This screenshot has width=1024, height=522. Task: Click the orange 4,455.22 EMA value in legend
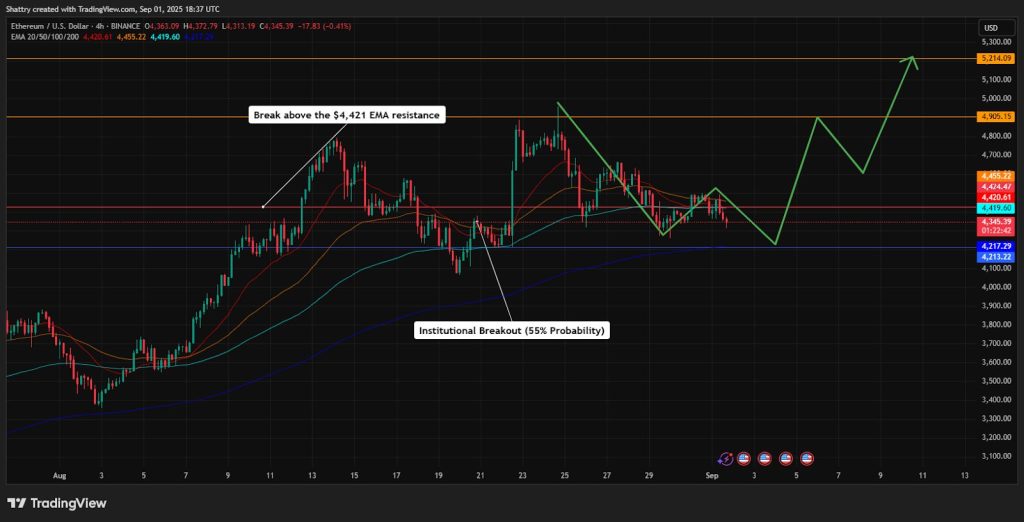tap(131, 37)
